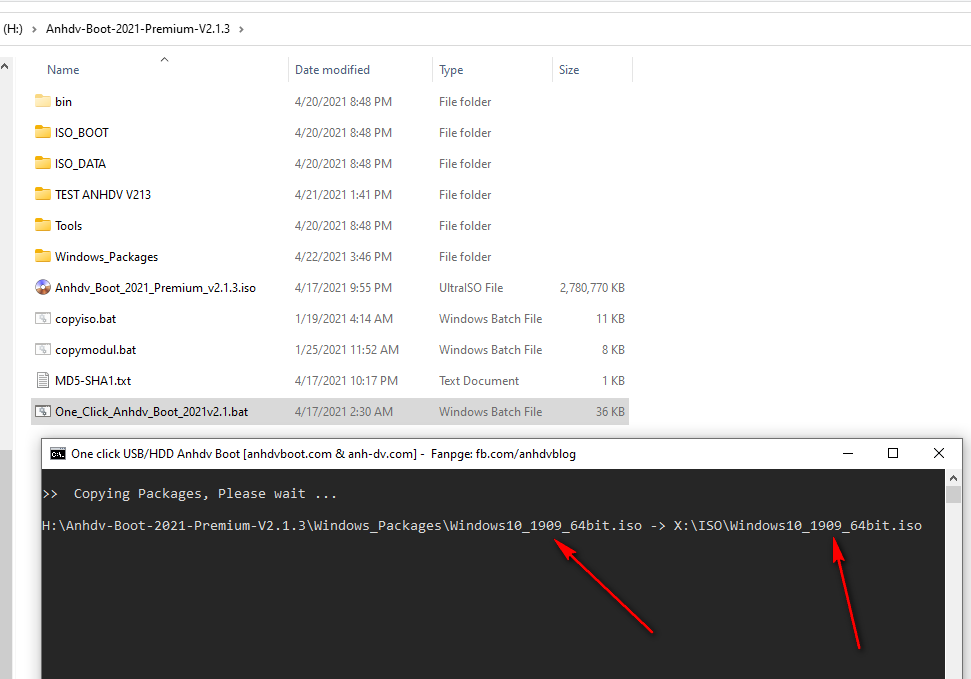Select the ISO_BOOT folder icon
Viewport: 971px width, 679px height.
pyautogui.click(x=43, y=132)
